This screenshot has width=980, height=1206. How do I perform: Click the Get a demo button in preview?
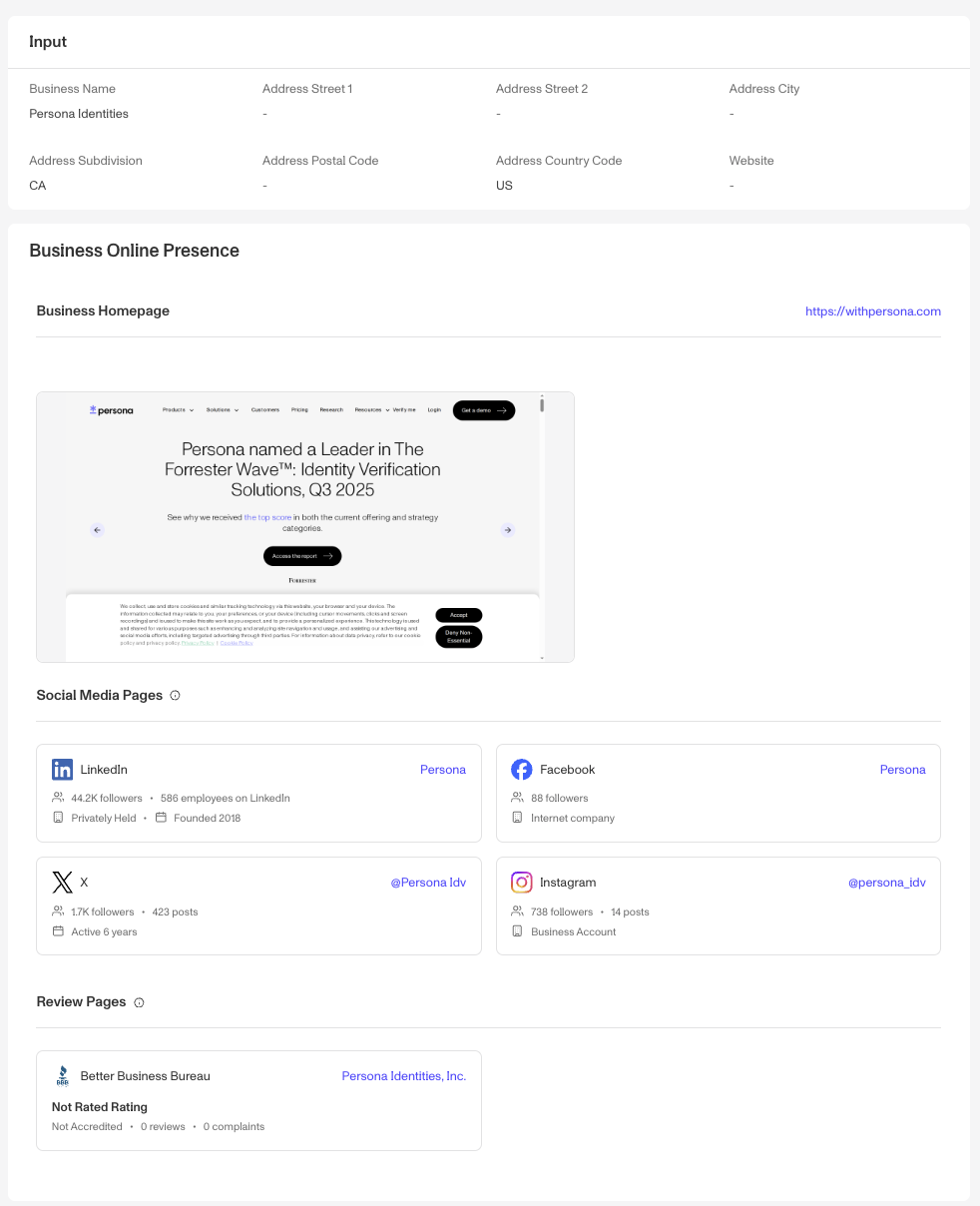pos(484,410)
